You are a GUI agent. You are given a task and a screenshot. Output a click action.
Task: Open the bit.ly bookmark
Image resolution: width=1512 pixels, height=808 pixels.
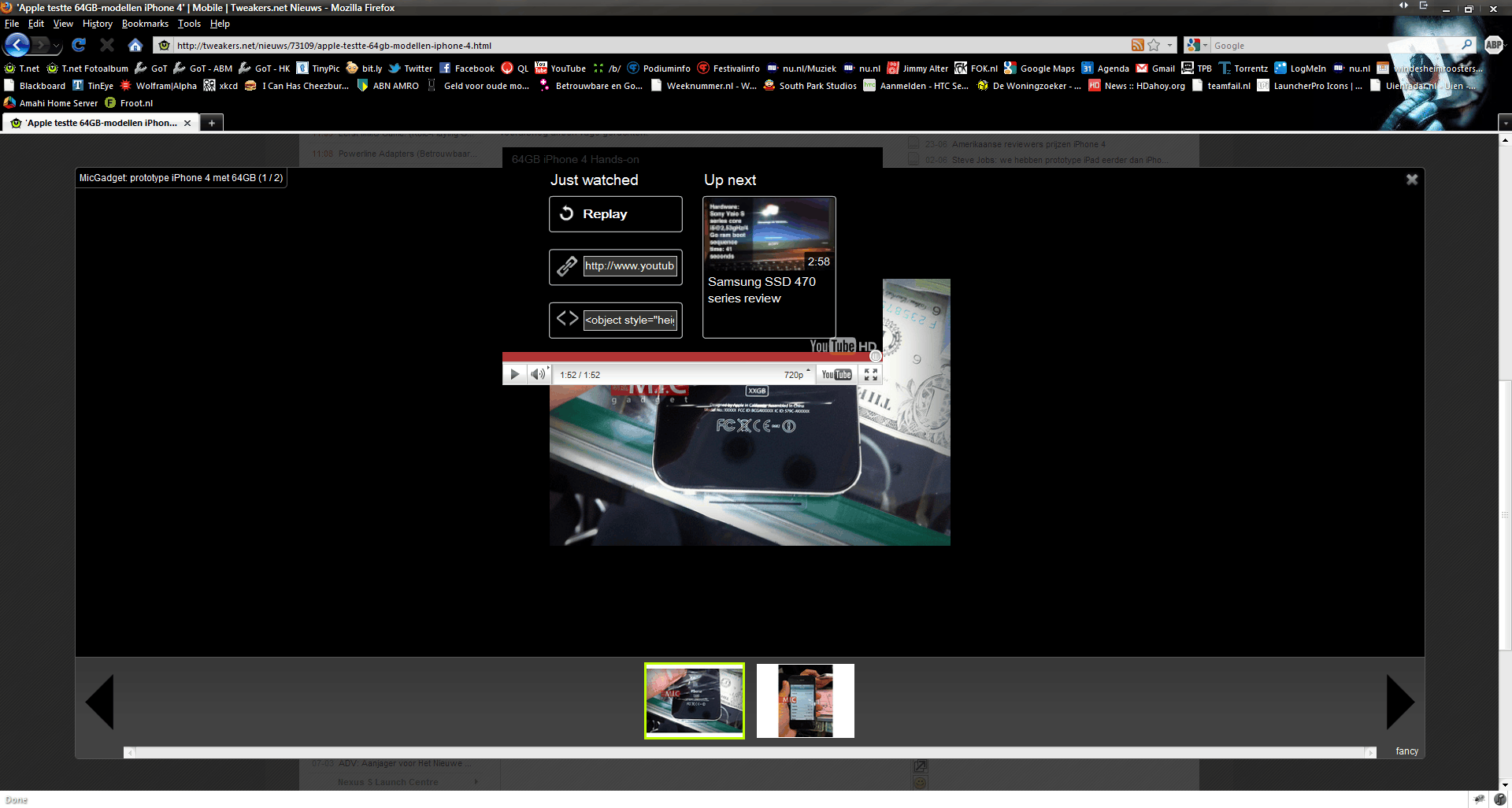tap(365, 69)
